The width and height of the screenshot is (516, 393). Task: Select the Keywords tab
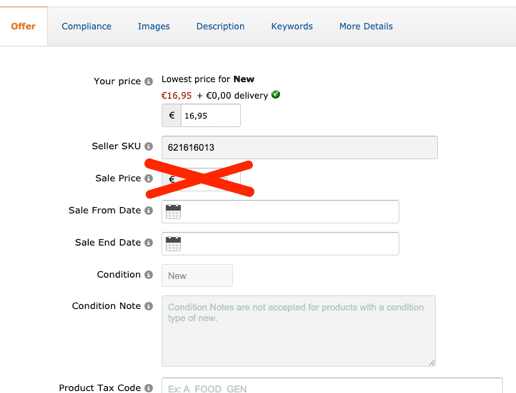pos(292,26)
